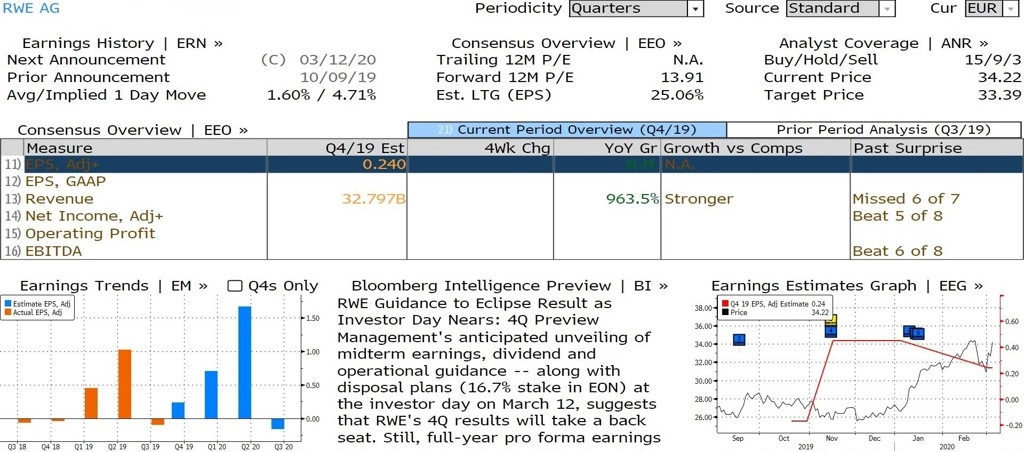
Task: Open the Cur EUR currency dropdown
Action: (x=991, y=8)
